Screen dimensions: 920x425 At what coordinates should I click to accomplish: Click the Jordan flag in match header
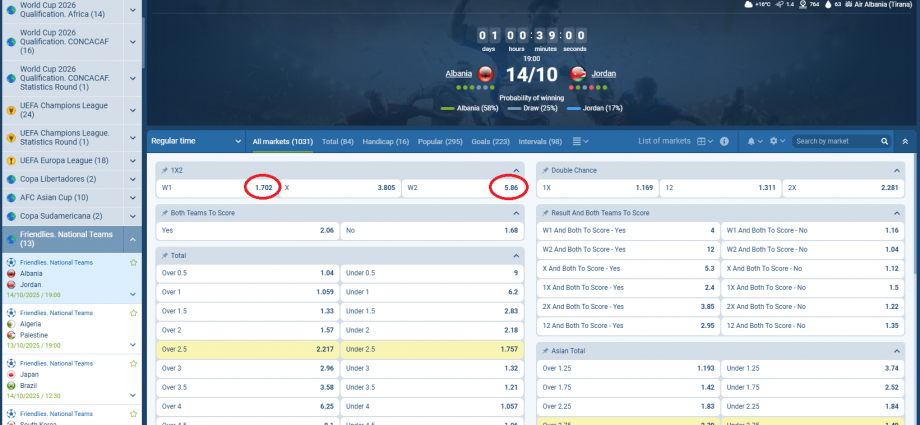(x=577, y=74)
